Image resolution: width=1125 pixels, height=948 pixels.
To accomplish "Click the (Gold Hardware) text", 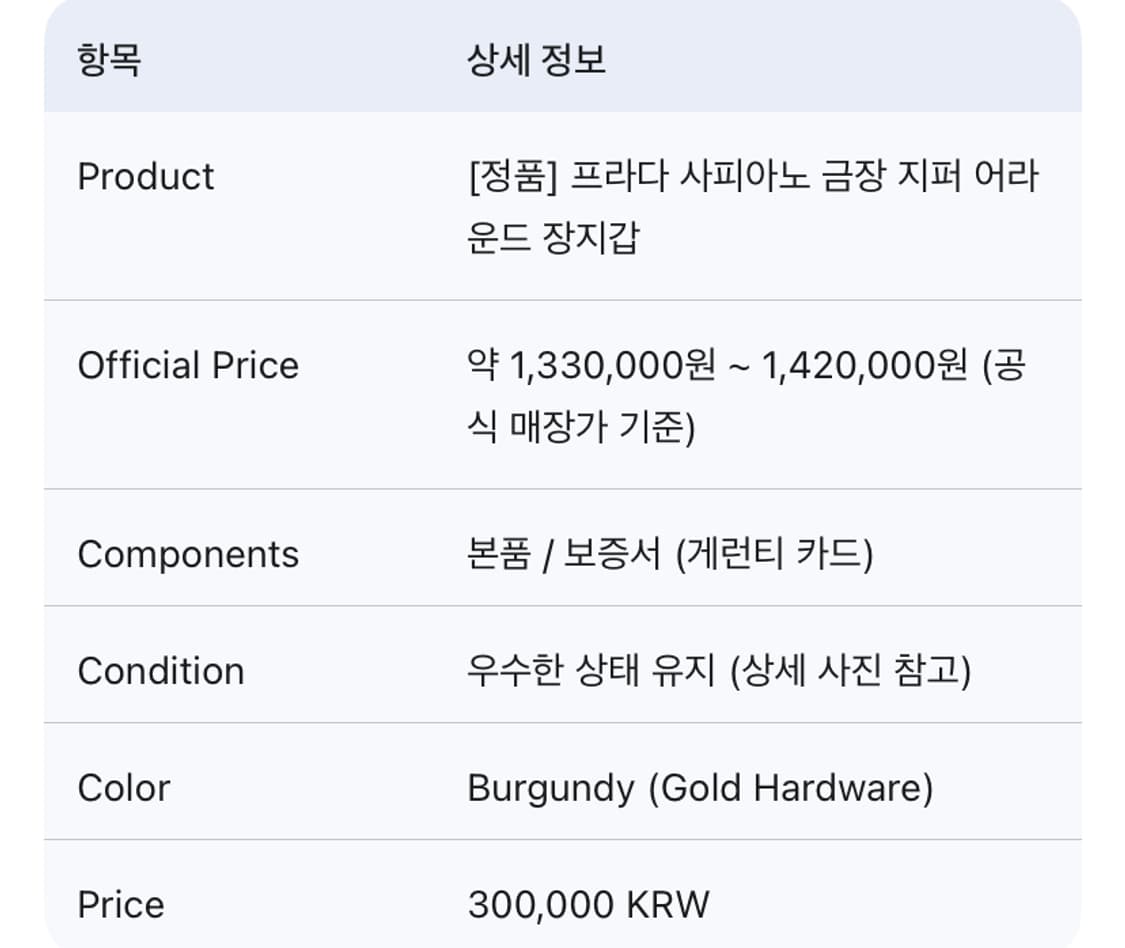I will click(x=790, y=788).
